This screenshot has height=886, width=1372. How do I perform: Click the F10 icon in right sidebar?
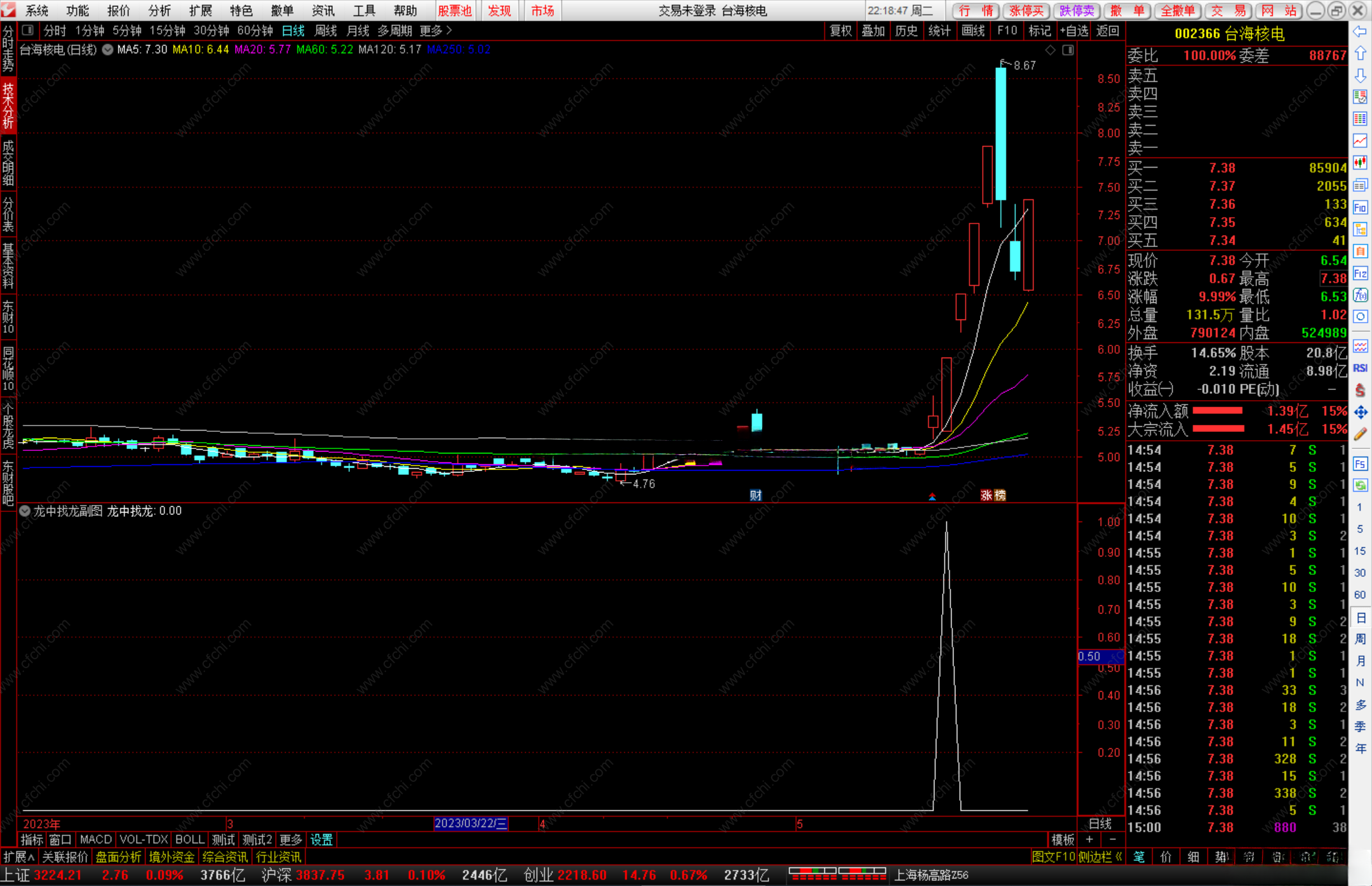1360,208
